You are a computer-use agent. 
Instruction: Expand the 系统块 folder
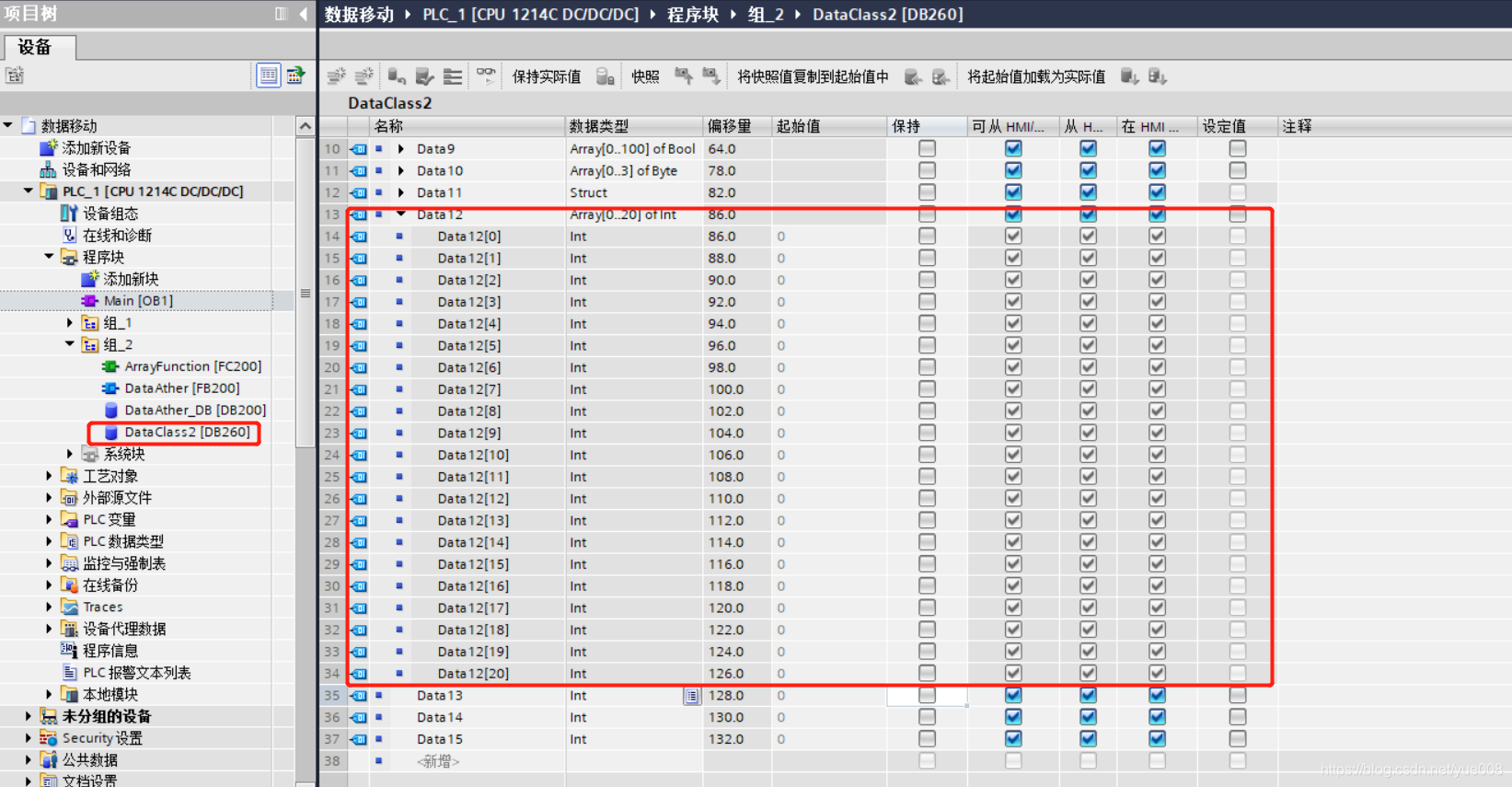pos(69,454)
